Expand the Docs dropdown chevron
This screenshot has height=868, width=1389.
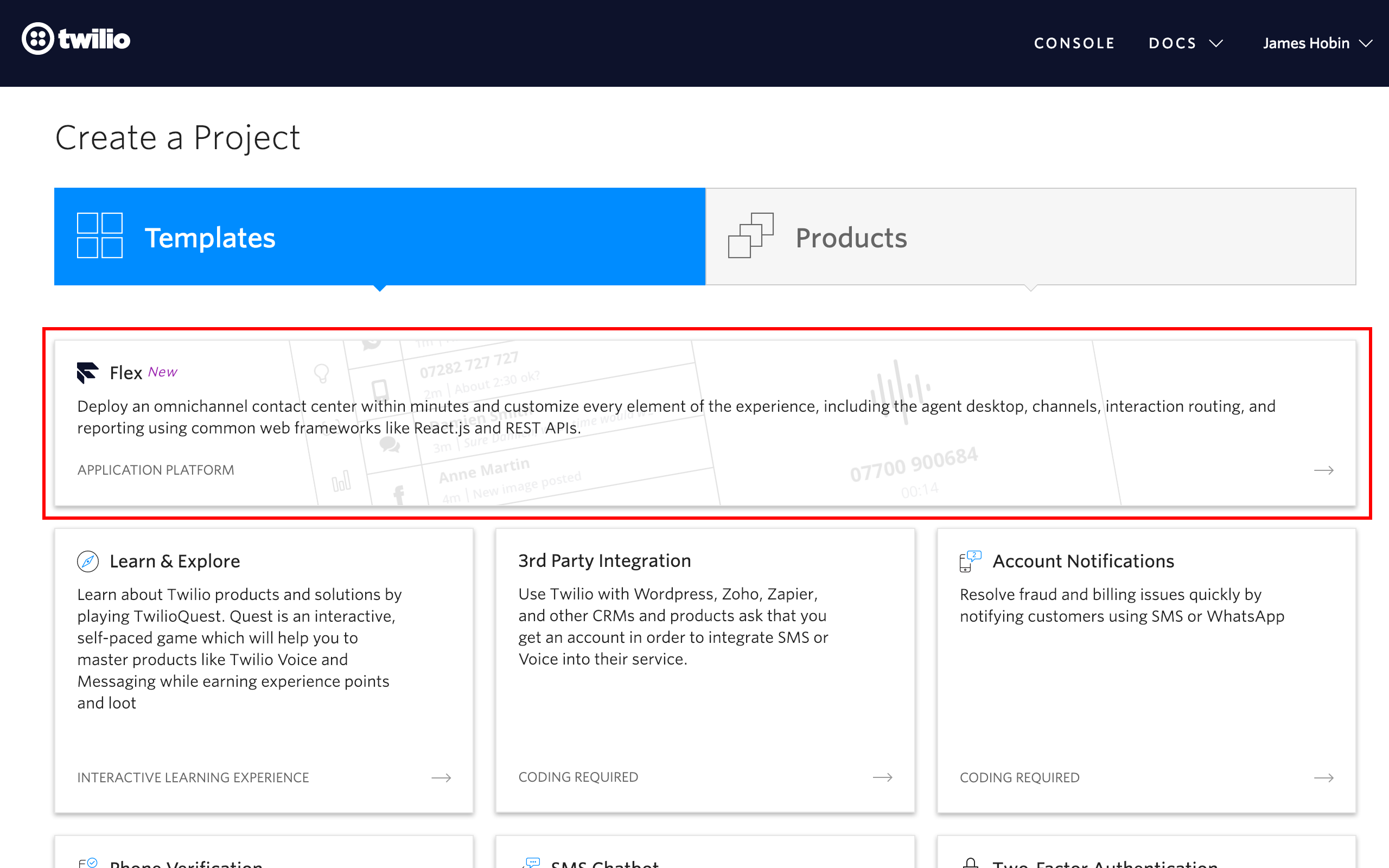coord(1216,43)
